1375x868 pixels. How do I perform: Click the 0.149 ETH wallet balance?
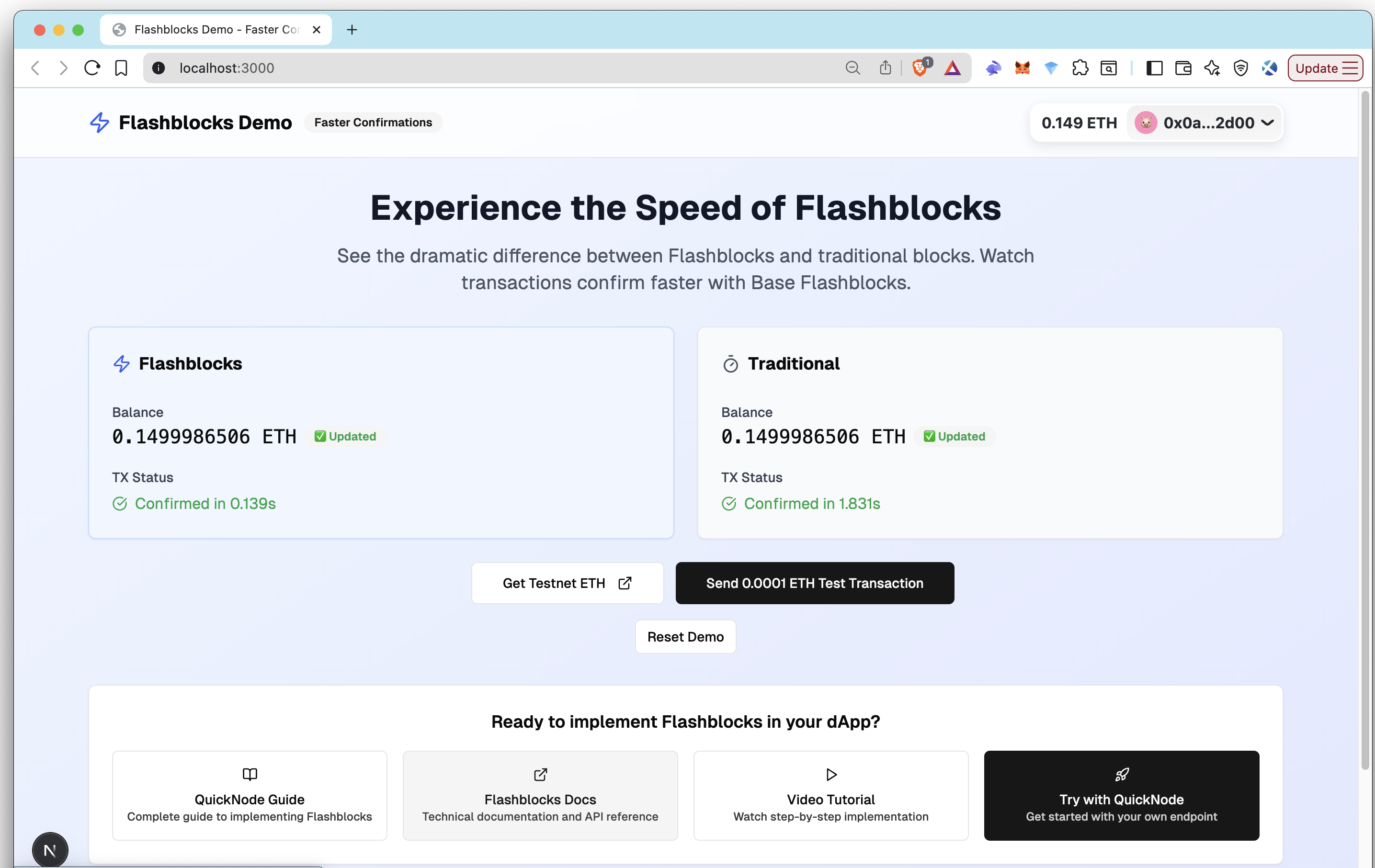[1079, 123]
